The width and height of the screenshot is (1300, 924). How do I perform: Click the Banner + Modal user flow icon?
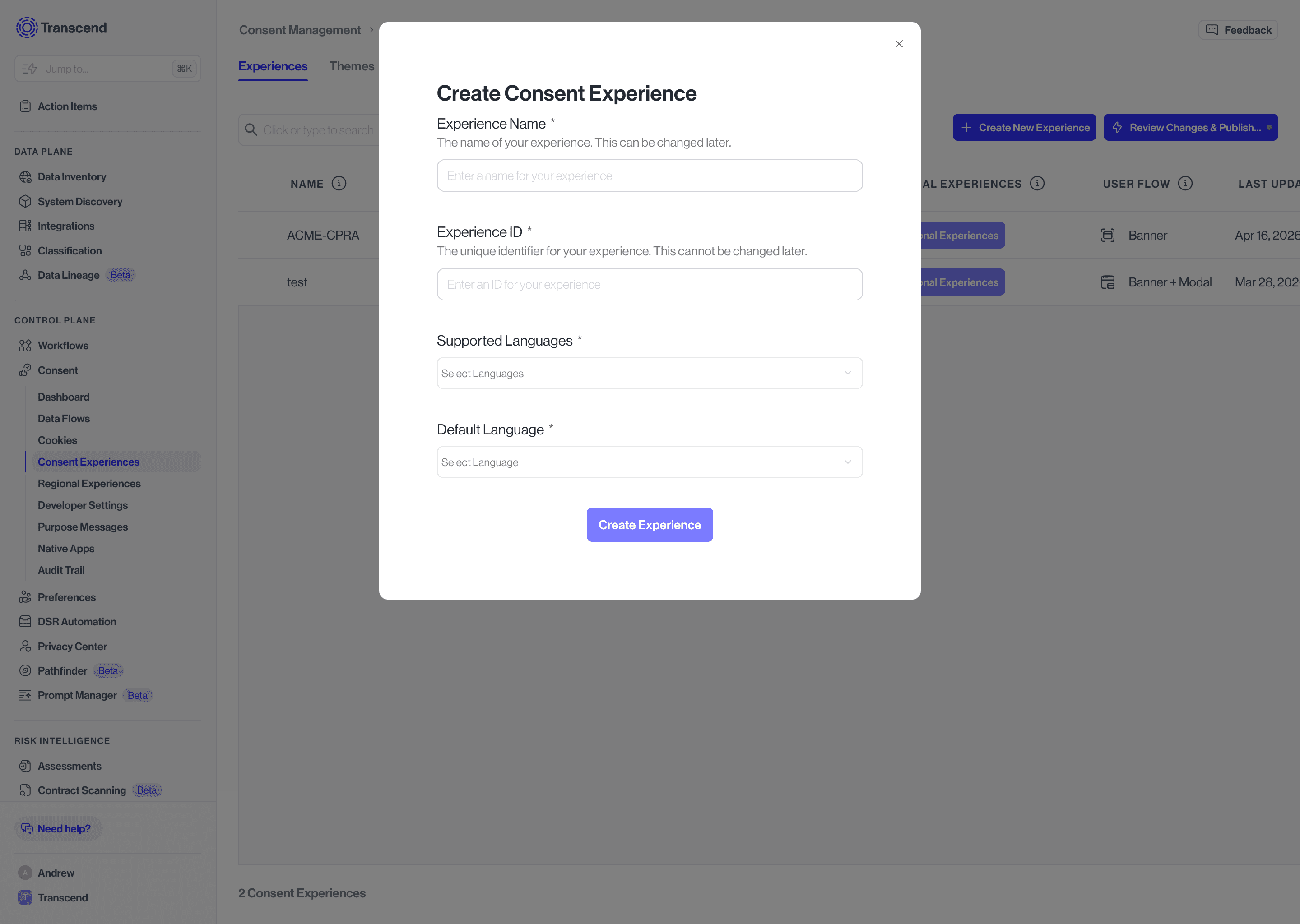[x=1108, y=282]
